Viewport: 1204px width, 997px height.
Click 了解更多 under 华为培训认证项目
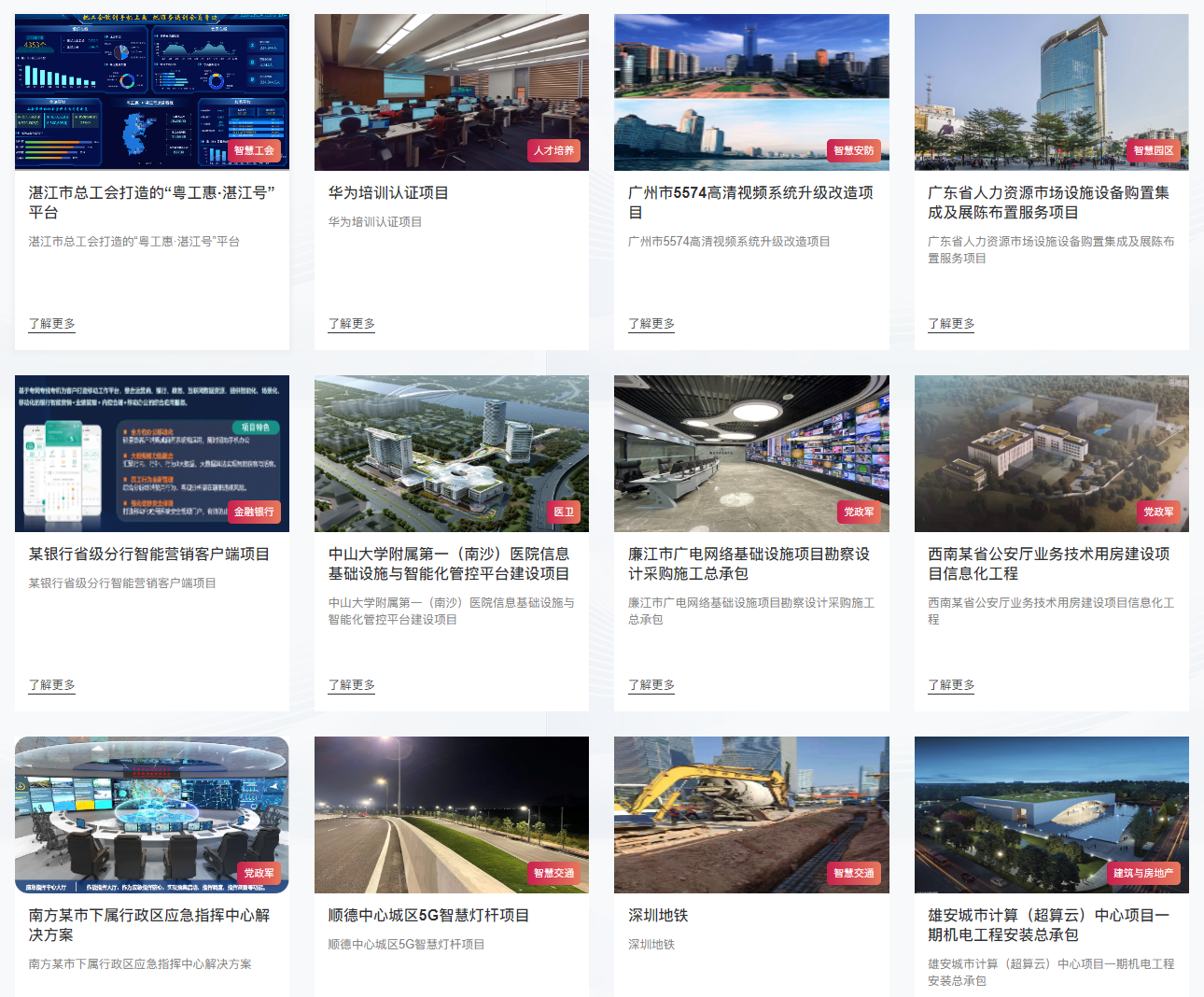[x=352, y=323]
